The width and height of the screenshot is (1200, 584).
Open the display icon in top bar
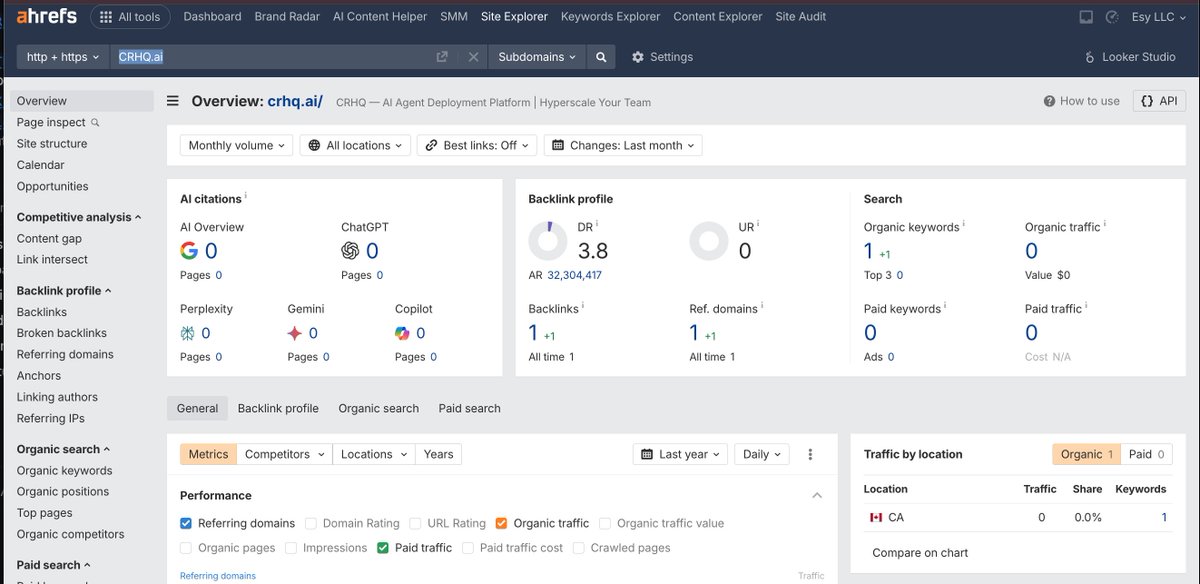point(1086,17)
